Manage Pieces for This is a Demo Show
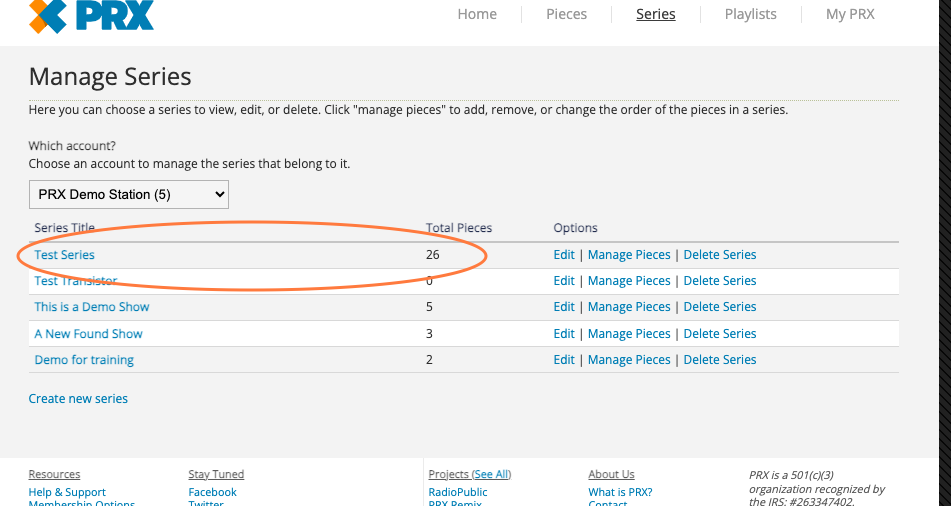The image size is (951, 506). tap(629, 307)
